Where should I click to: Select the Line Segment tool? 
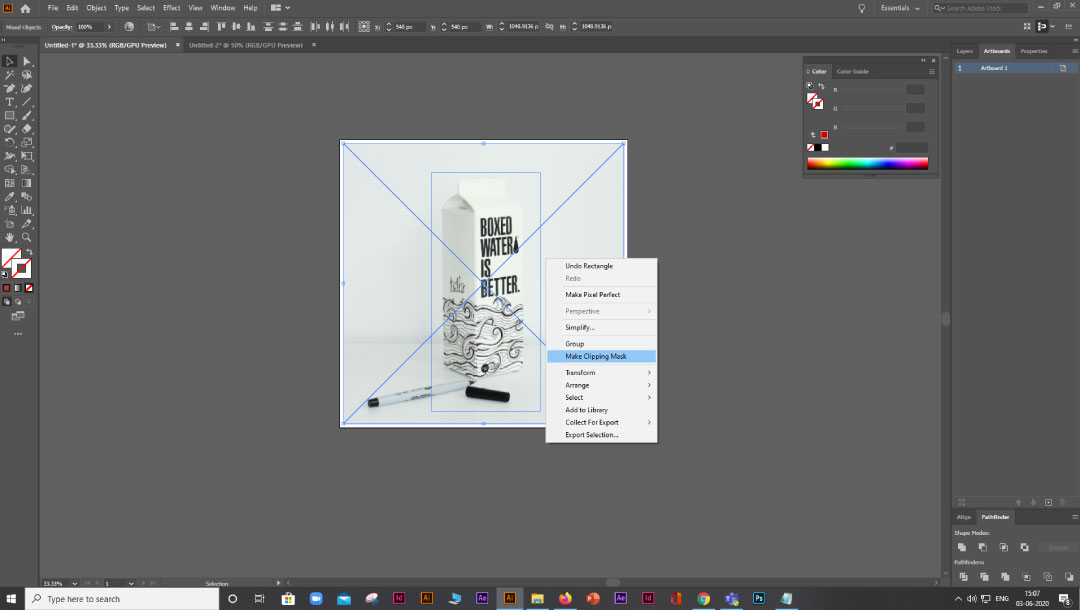click(x=27, y=102)
